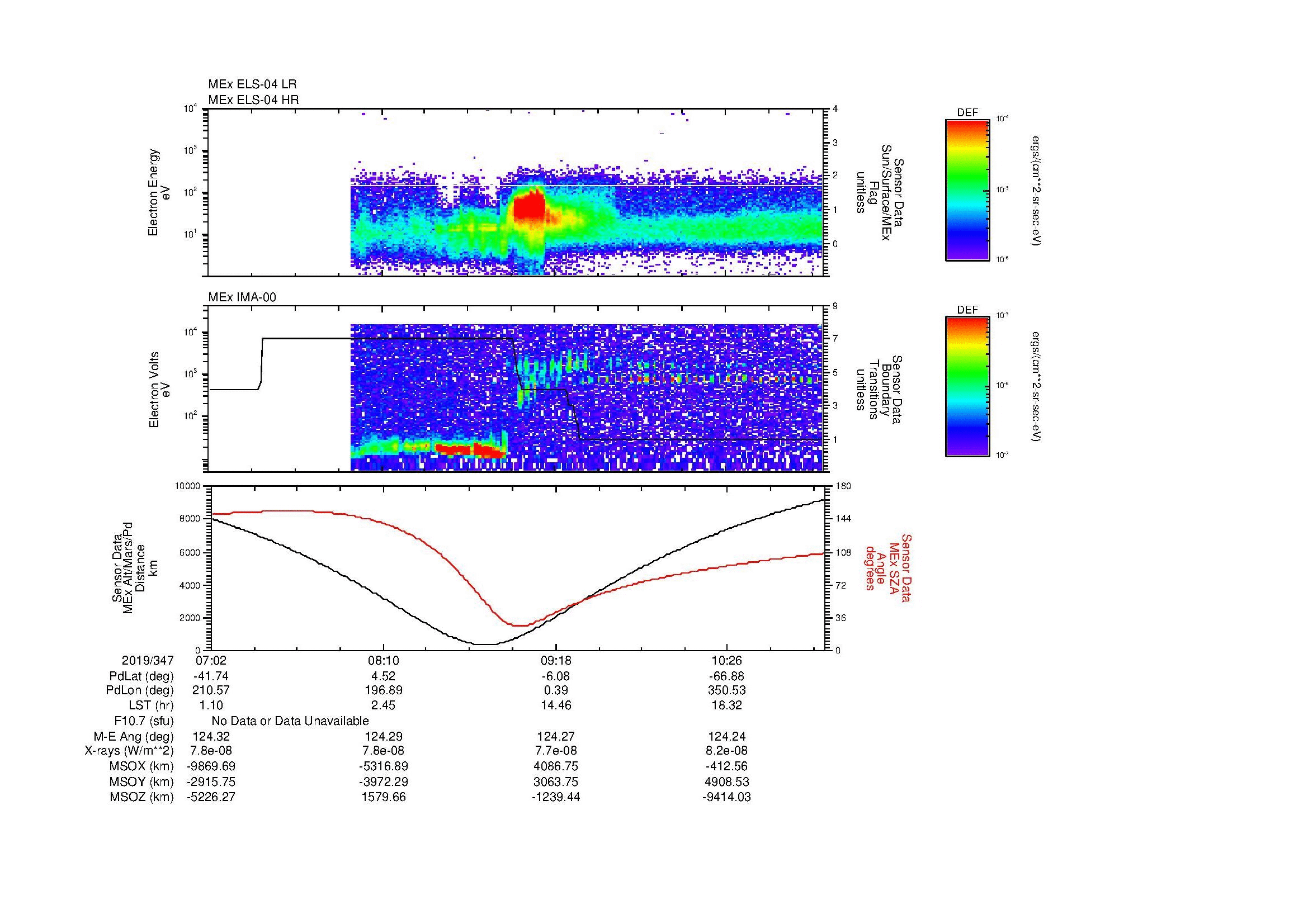Click the Electron Energy eV axis label
This screenshot has height=924, width=1308.
(160, 192)
